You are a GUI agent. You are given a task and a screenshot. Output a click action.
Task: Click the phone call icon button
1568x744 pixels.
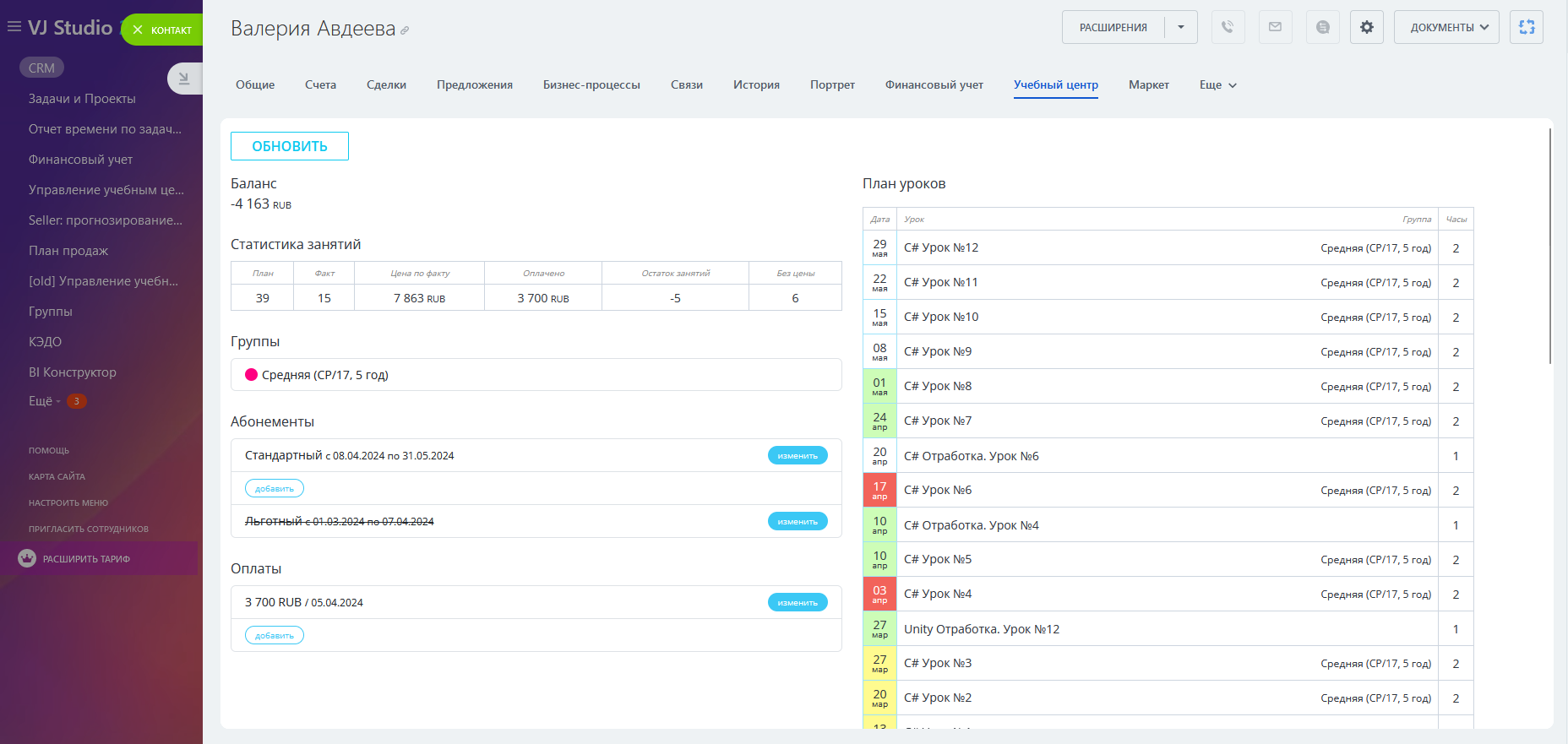click(1228, 27)
